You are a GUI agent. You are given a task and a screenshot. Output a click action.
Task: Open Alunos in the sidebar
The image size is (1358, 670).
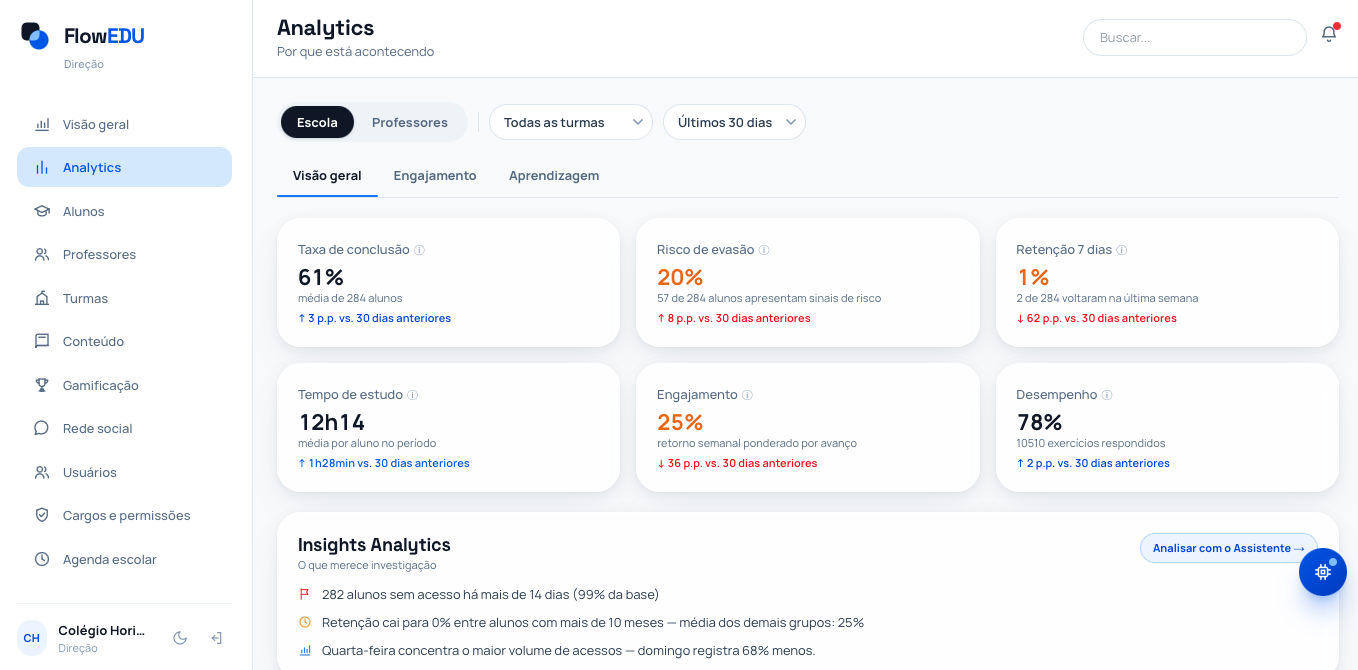pyautogui.click(x=124, y=212)
